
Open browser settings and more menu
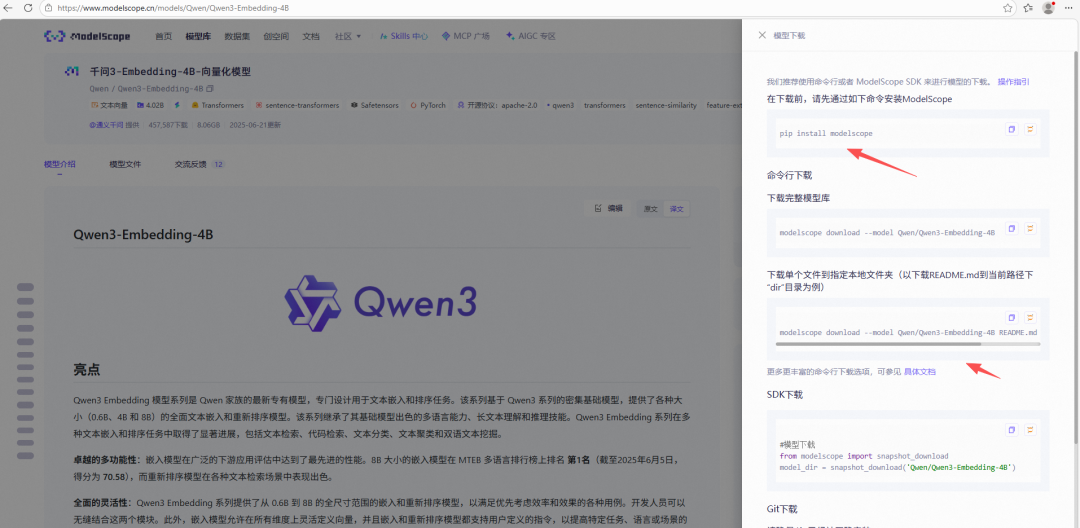point(1069,8)
